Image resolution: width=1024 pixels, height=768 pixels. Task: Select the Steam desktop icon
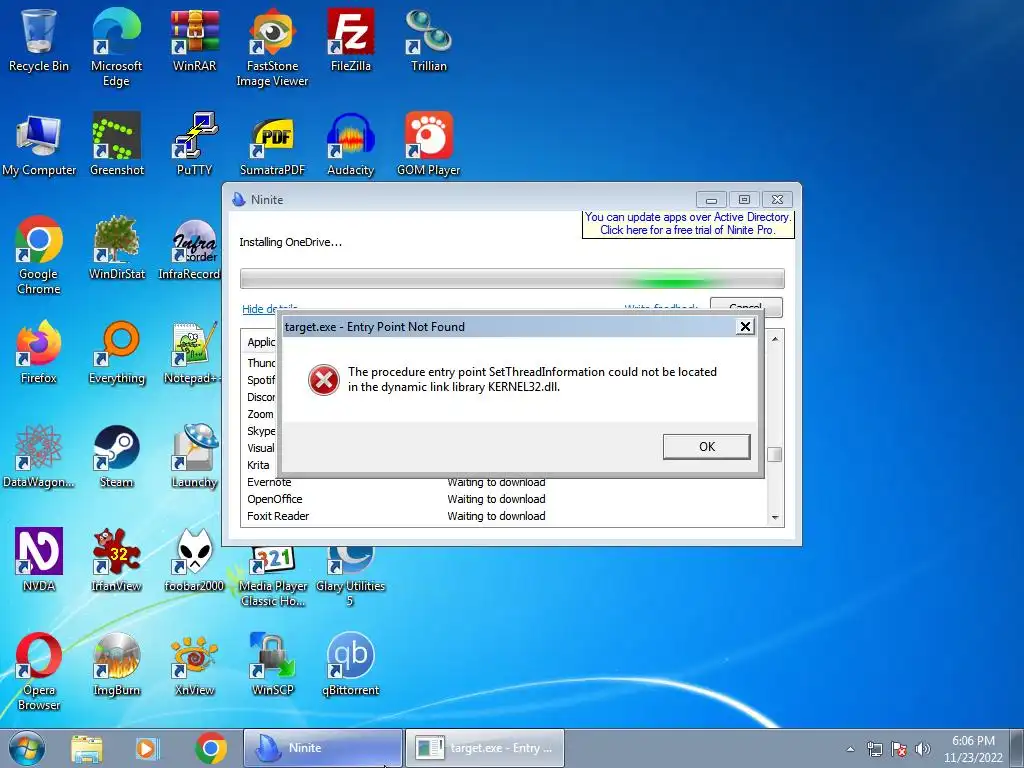coord(116,457)
